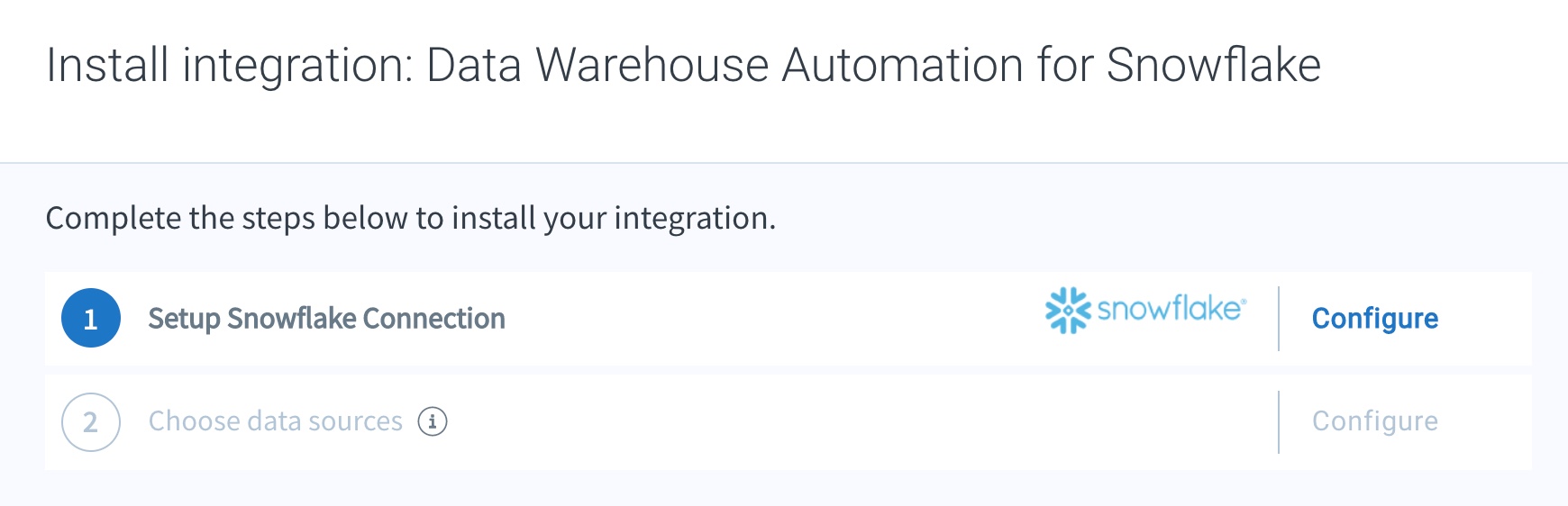Click the snowflake wordmark text in the logo
The width and height of the screenshot is (1568, 506).
[1169, 309]
